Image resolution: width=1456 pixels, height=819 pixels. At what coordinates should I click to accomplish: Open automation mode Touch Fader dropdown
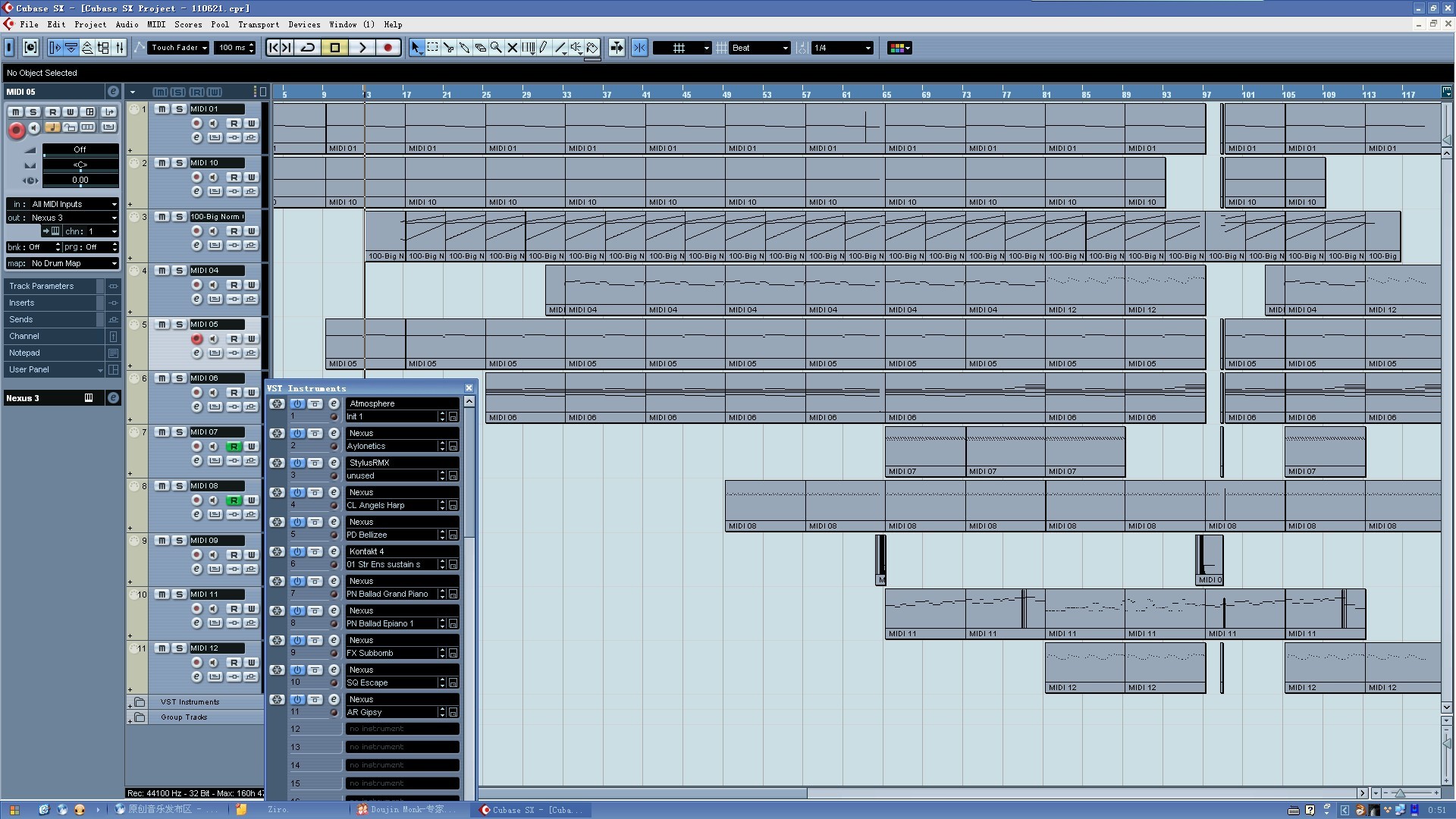pyautogui.click(x=178, y=48)
